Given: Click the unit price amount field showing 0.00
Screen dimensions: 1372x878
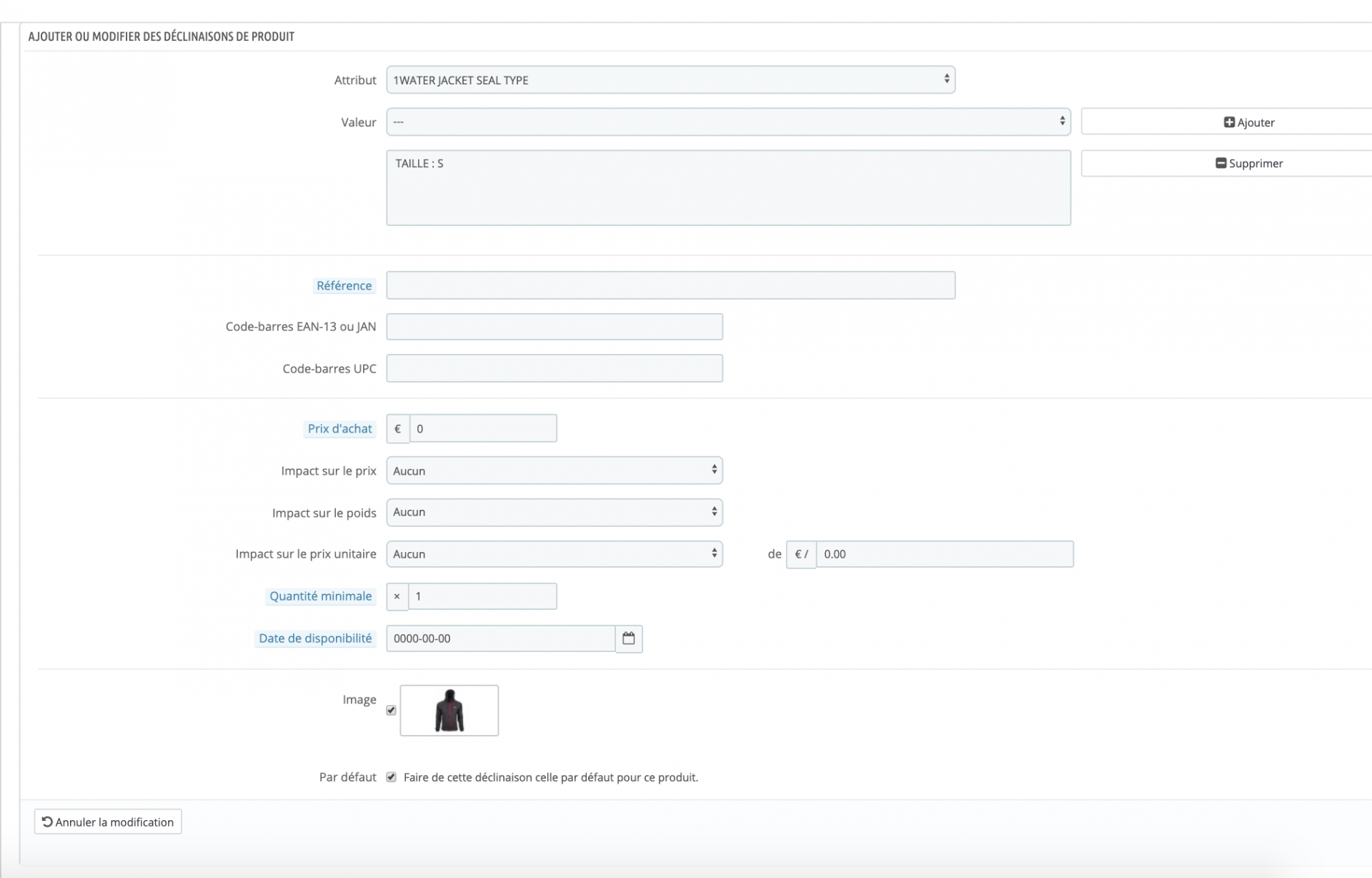Looking at the screenshot, I should 945,554.
